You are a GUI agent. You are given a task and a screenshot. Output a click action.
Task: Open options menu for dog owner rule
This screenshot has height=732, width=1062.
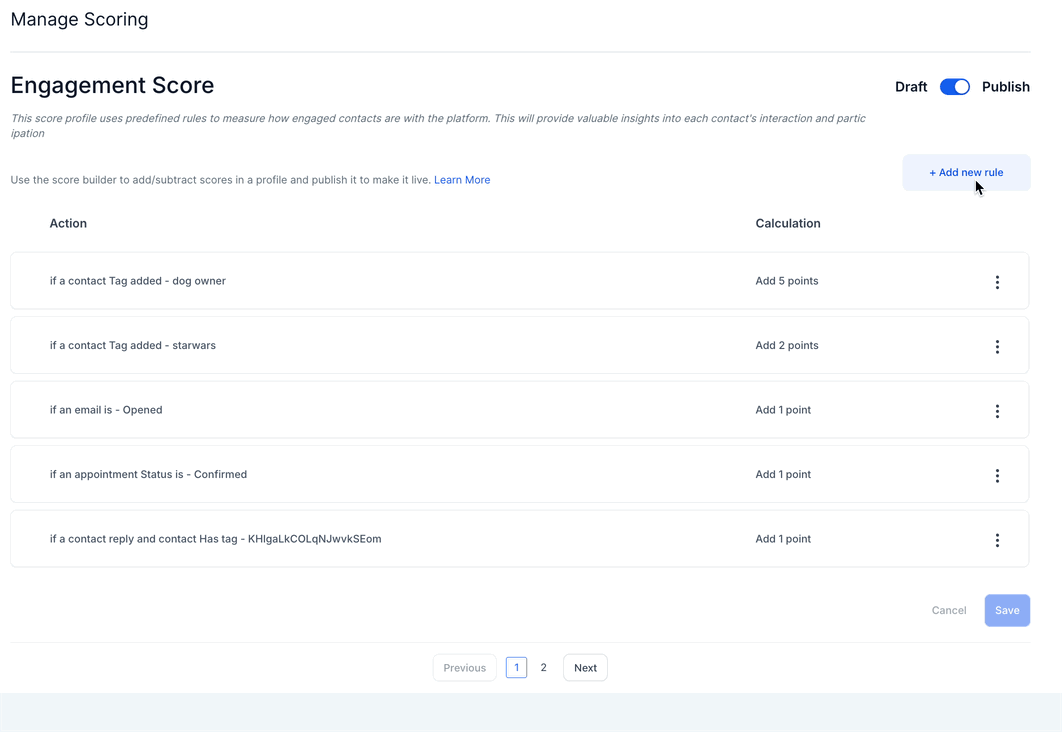coord(997,282)
